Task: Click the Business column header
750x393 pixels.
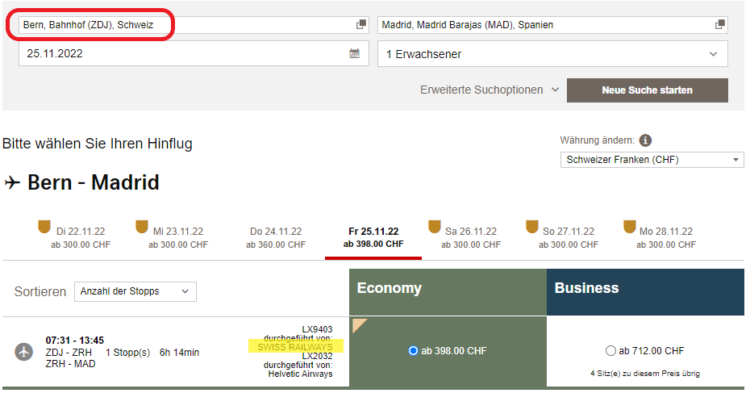Action: pyautogui.click(x=645, y=292)
